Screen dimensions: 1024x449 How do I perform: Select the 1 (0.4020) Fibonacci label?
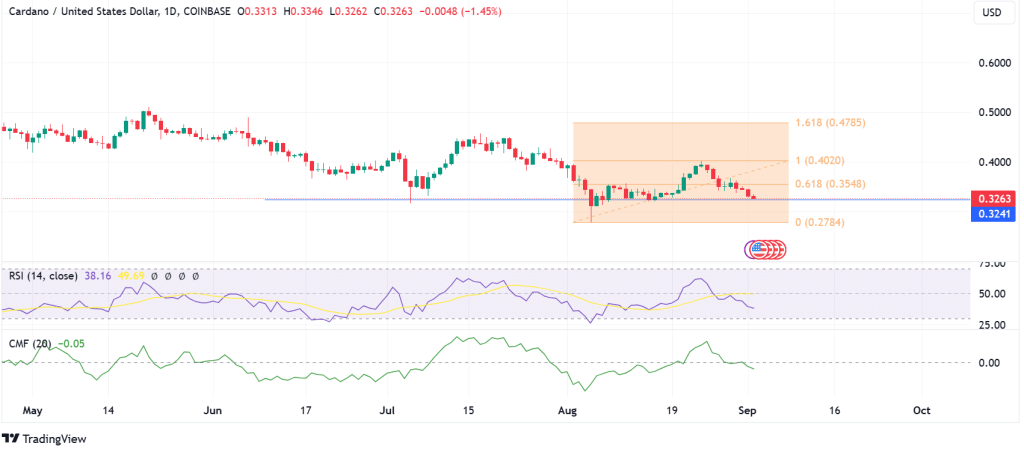click(x=820, y=161)
